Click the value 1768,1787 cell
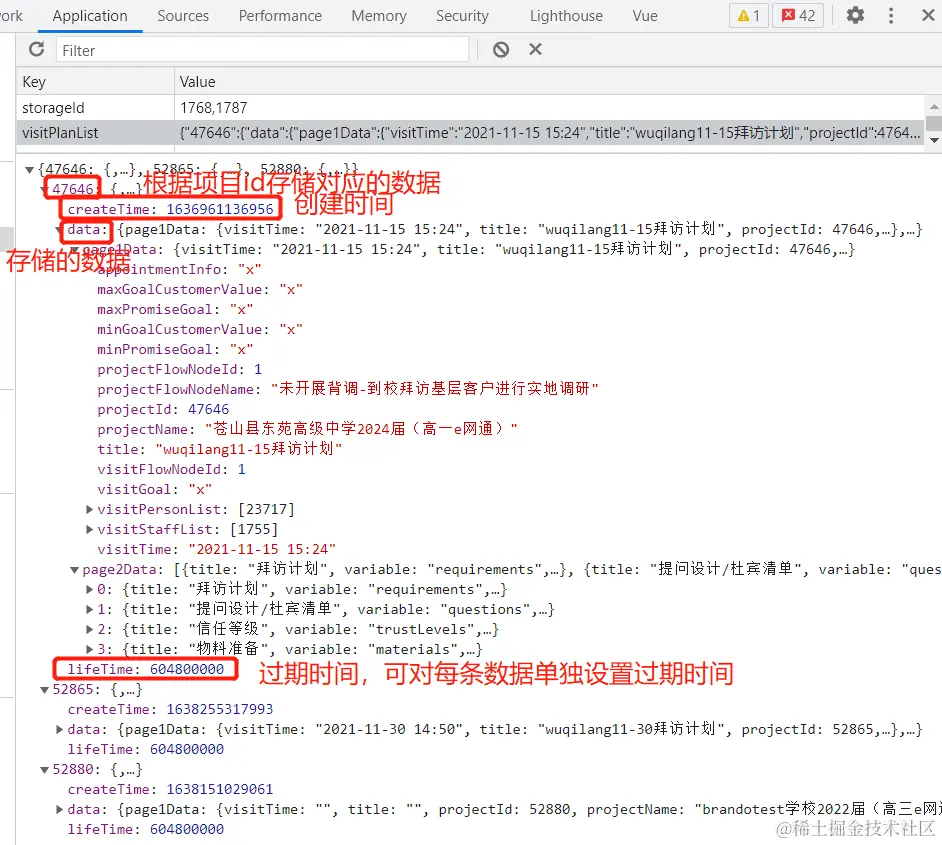 coord(549,108)
